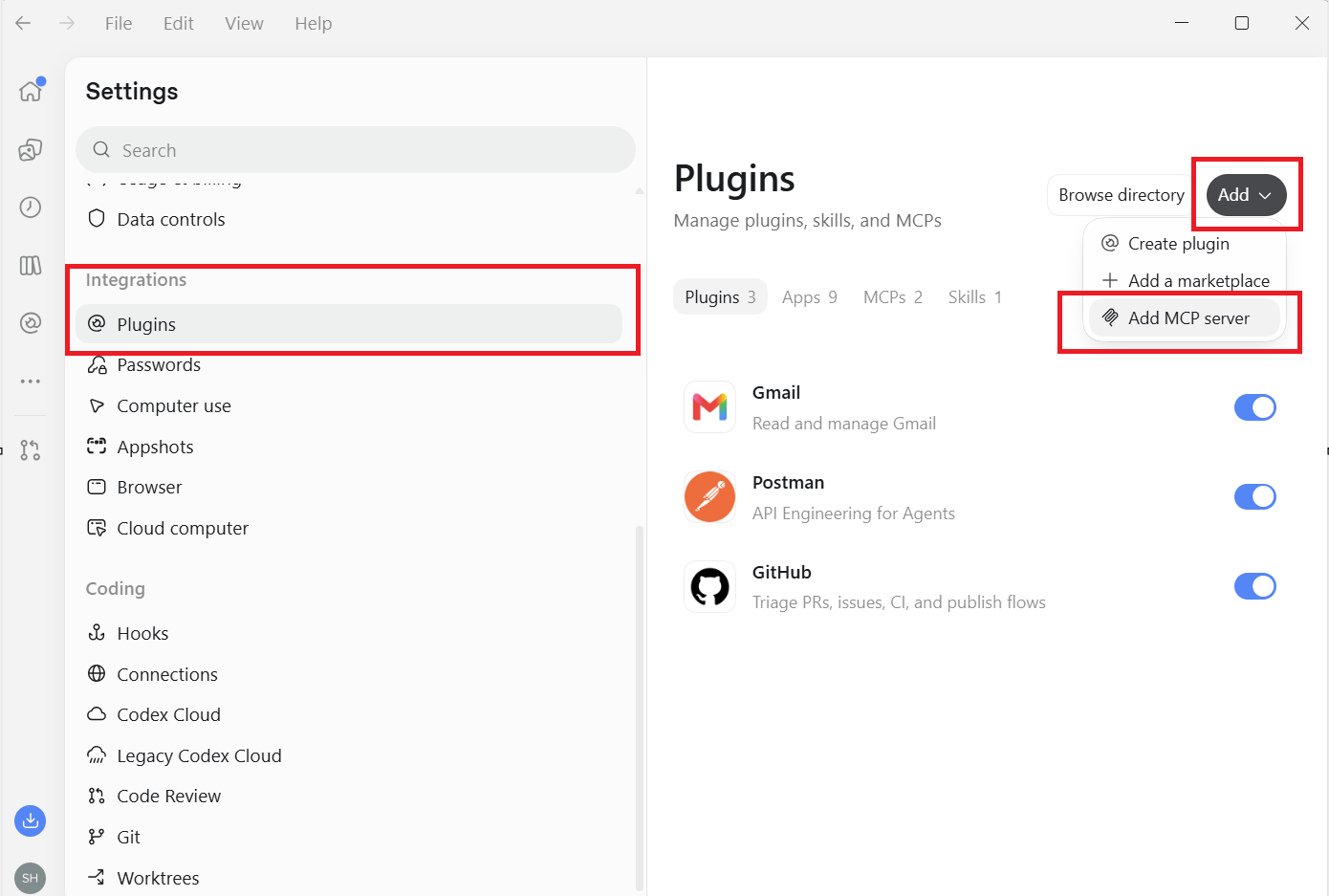
Task: Click the settings sidebar scrollbar
Action: (x=640, y=708)
